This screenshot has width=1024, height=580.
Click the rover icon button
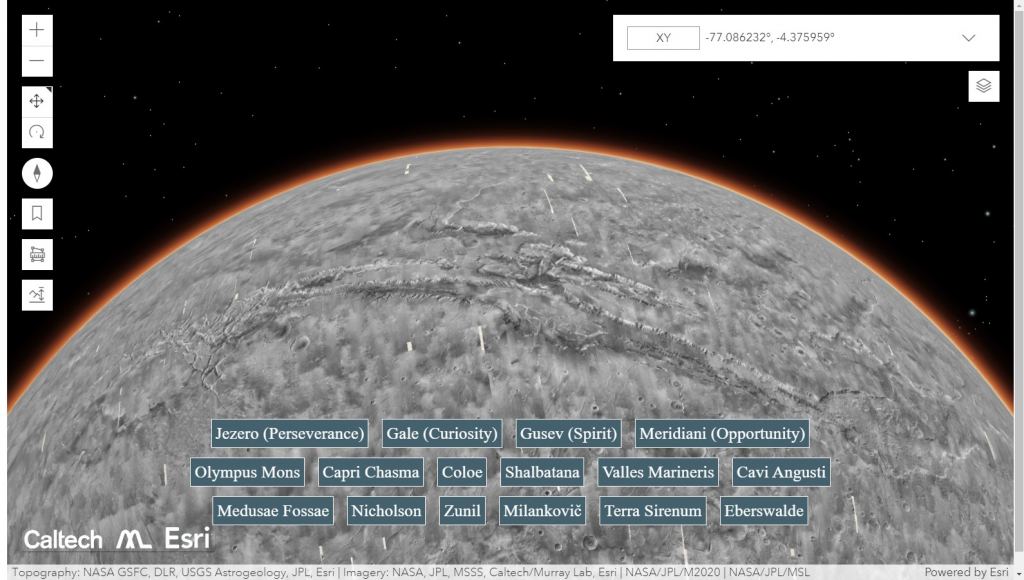(37, 254)
